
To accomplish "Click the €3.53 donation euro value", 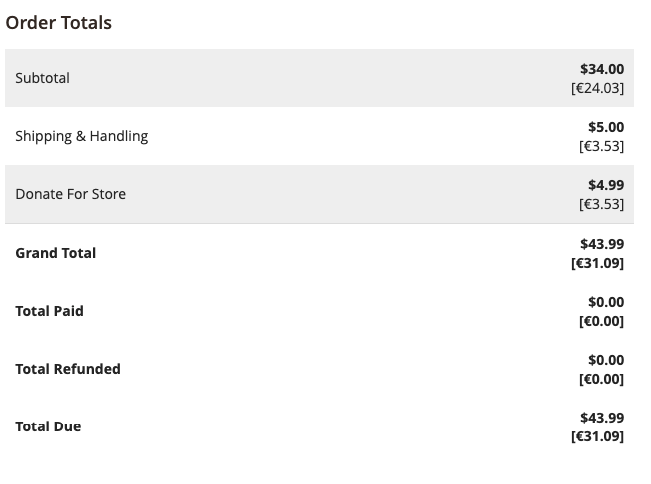I will 602,204.
